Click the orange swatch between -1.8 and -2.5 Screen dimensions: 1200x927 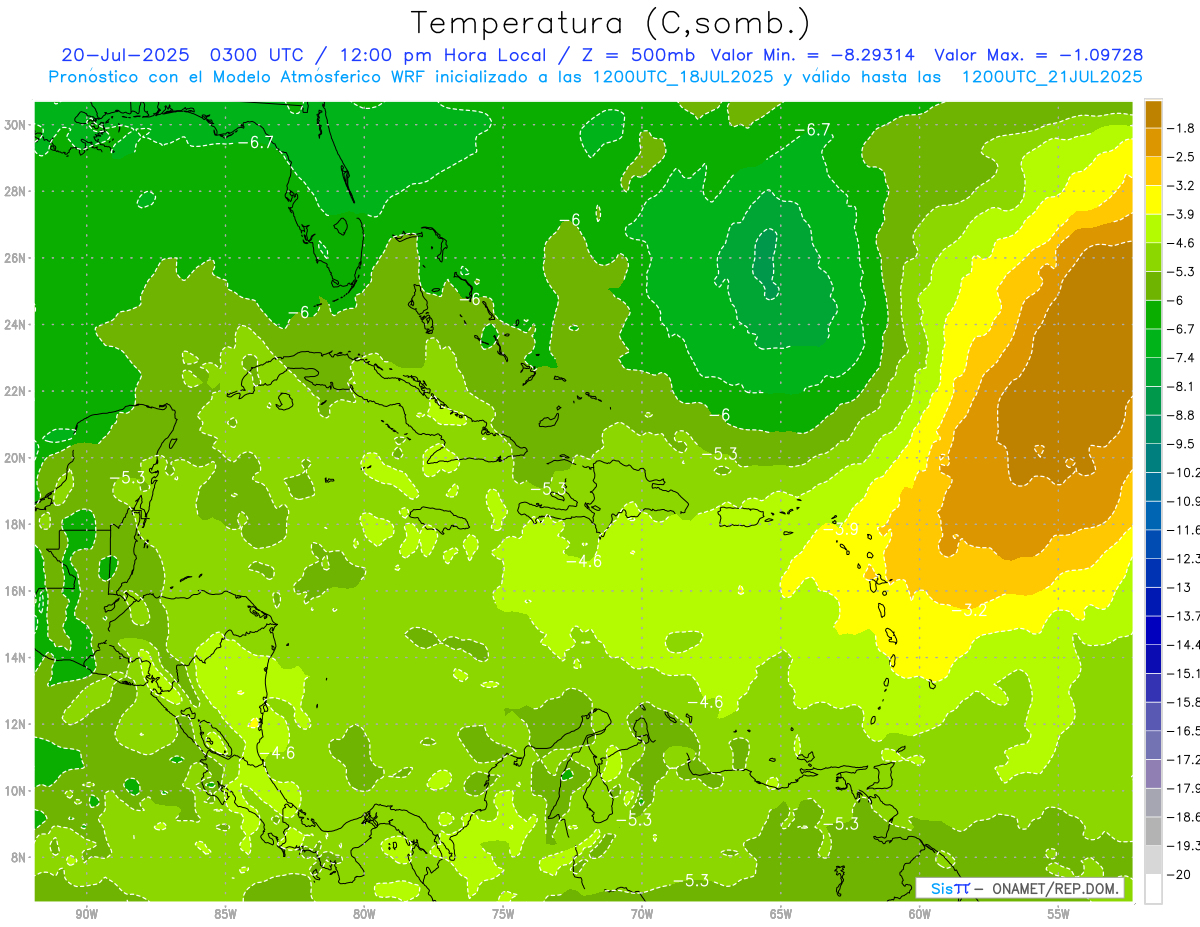[1153, 142]
